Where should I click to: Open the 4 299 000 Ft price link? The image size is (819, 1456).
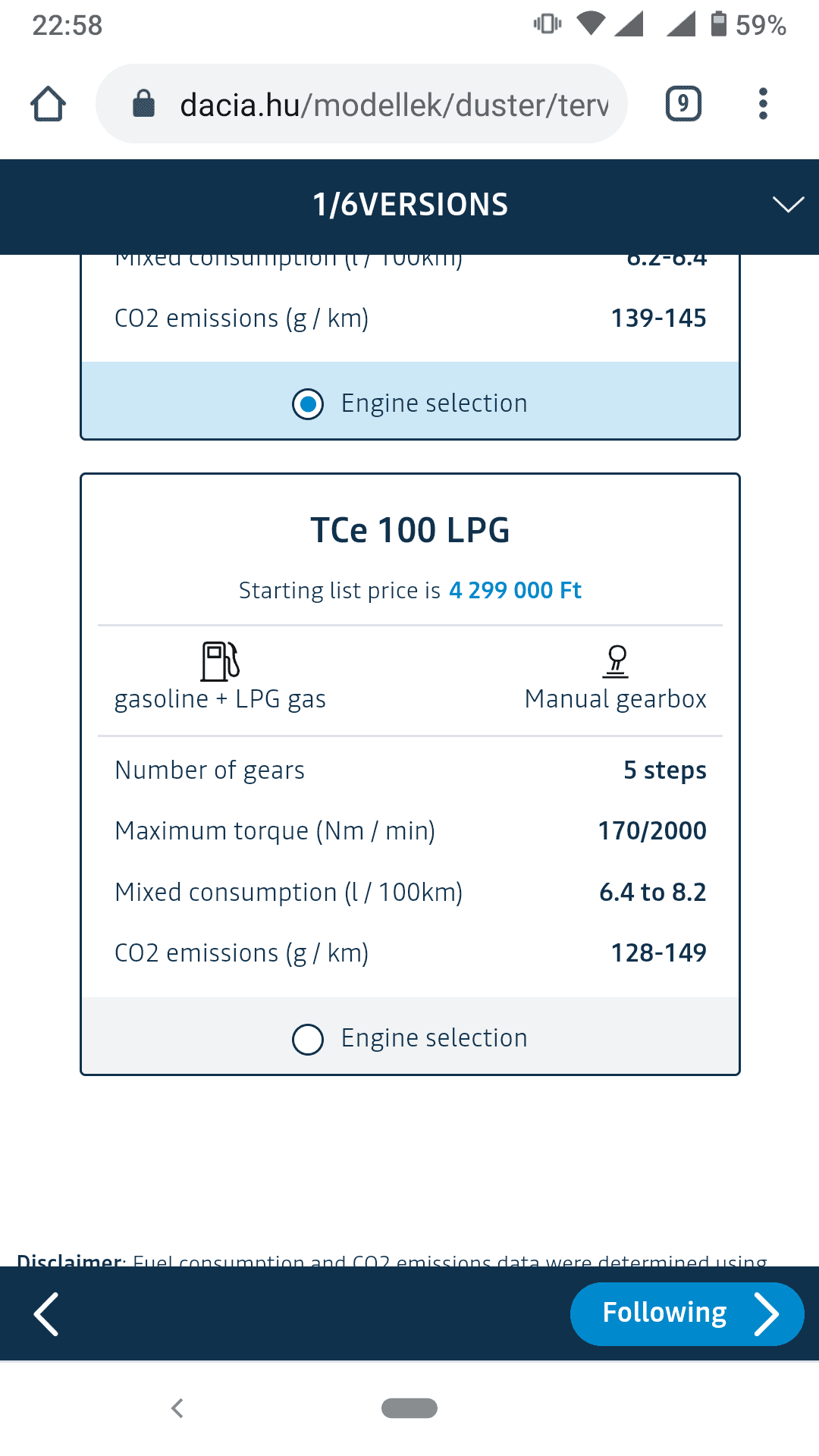tap(515, 590)
